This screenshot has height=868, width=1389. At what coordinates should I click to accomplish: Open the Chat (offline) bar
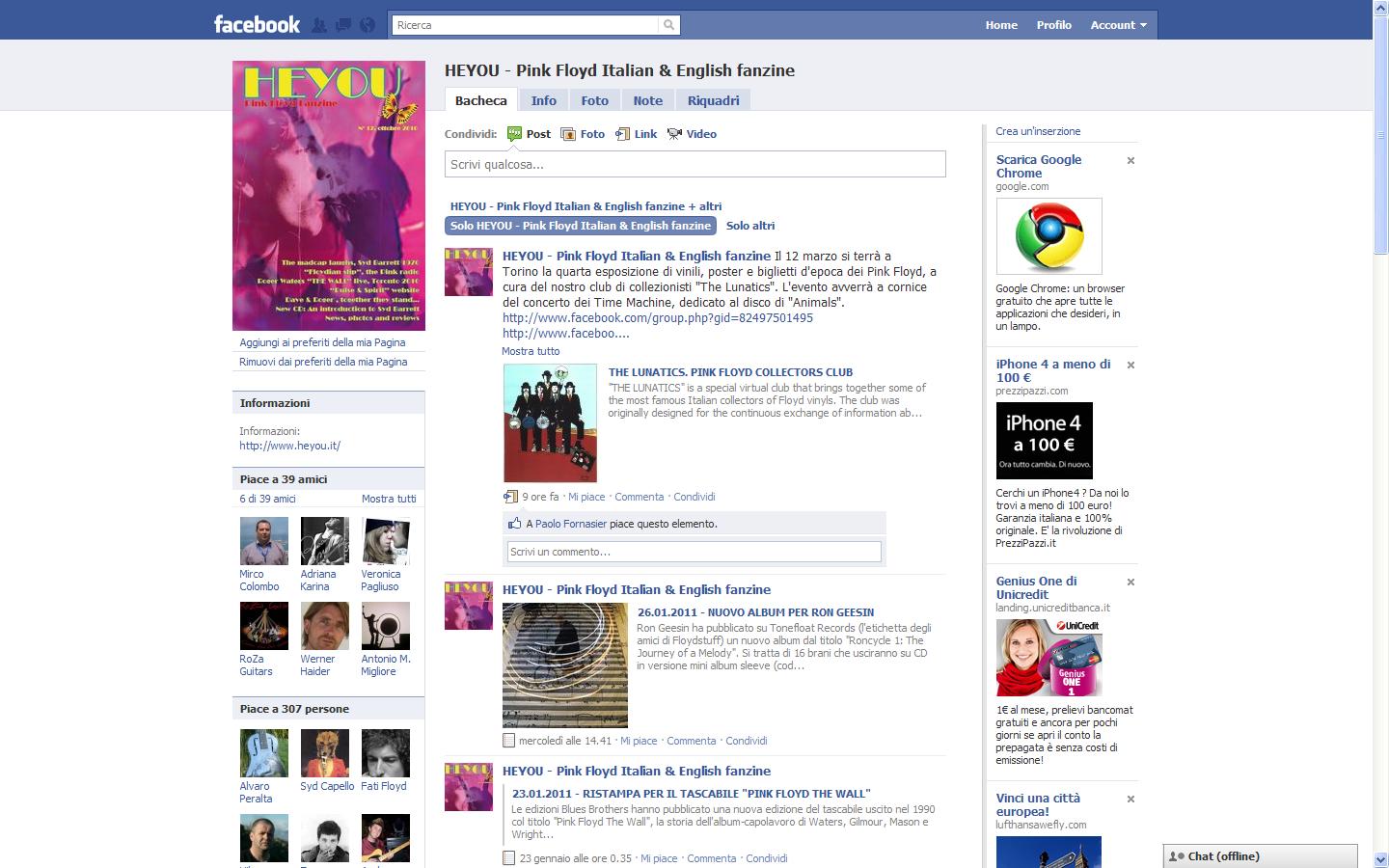coord(1261,856)
